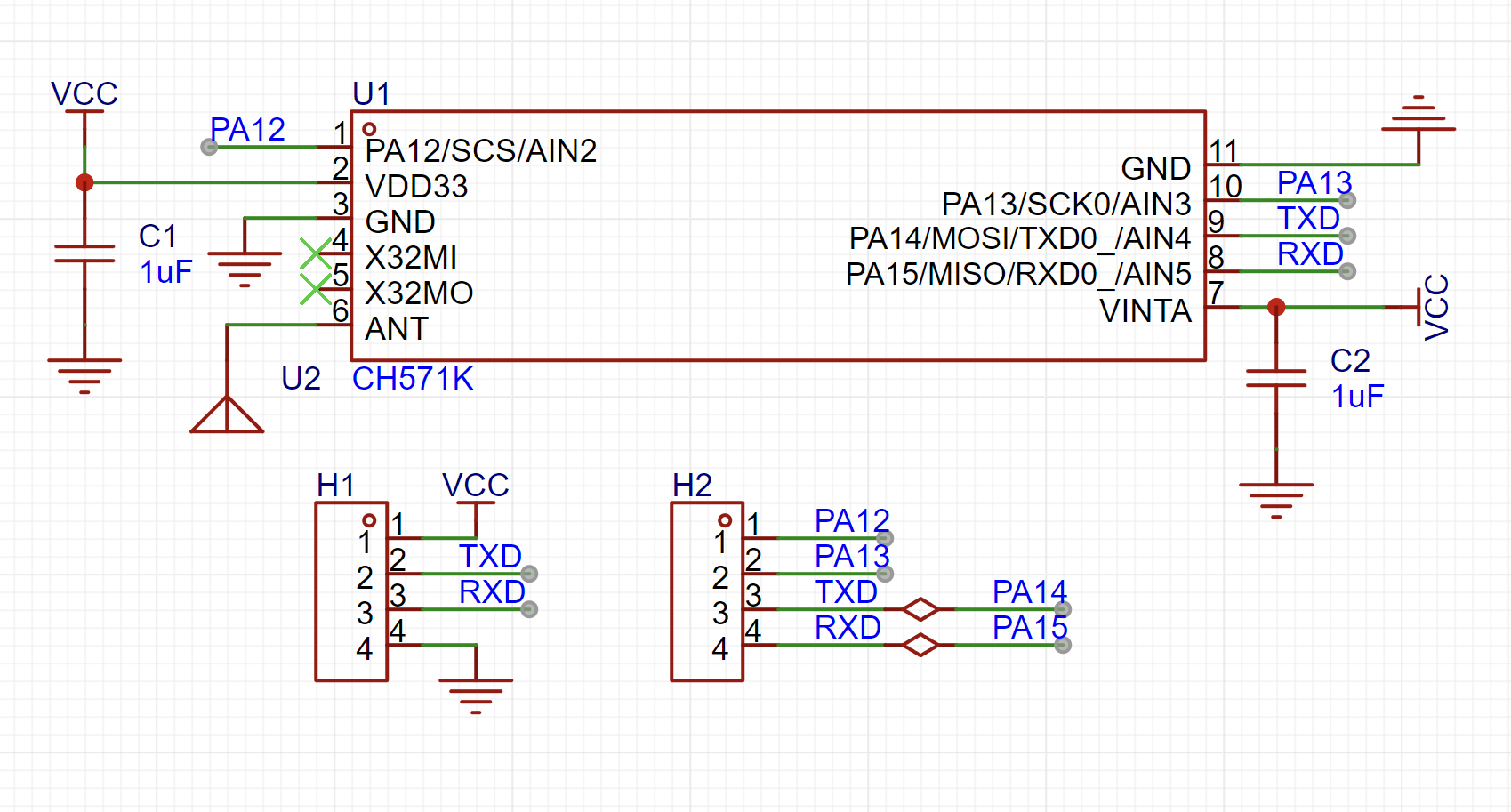
Task: Click the ANT pin name
Action: [397, 329]
